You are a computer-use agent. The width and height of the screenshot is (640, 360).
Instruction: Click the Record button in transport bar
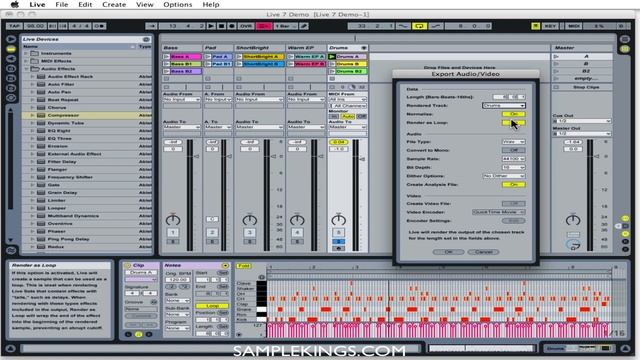pyautogui.click(x=231, y=26)
